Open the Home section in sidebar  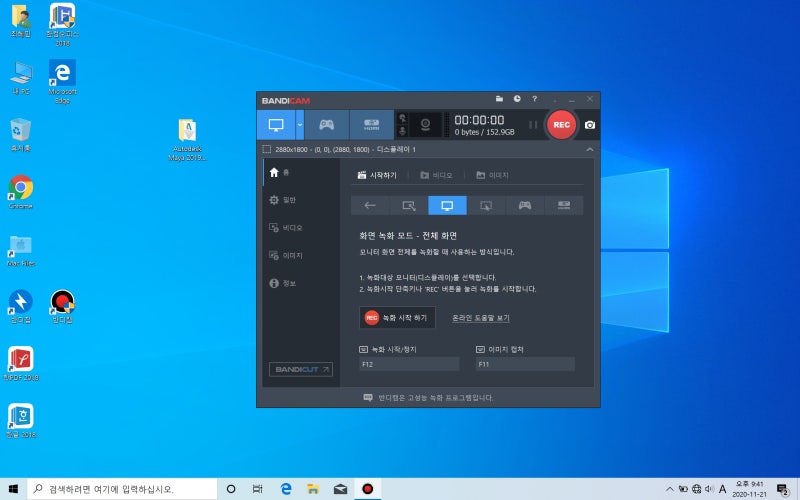click(301, 172)
